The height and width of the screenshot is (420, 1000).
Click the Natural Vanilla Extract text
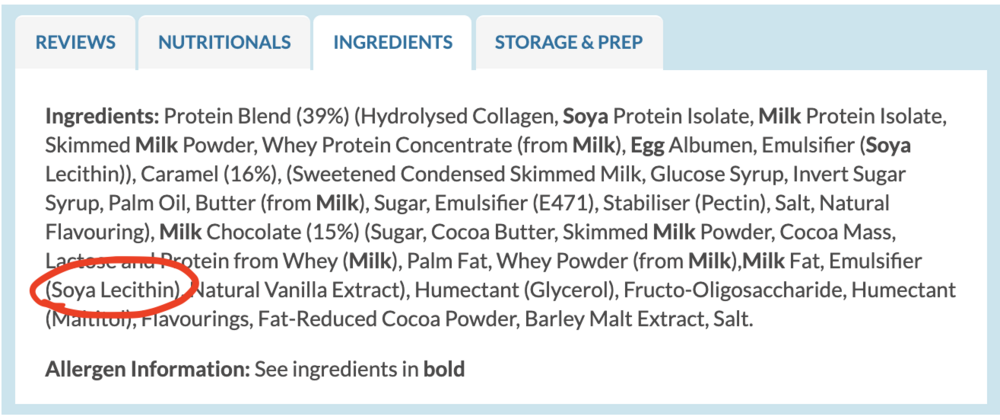[298, 291]
